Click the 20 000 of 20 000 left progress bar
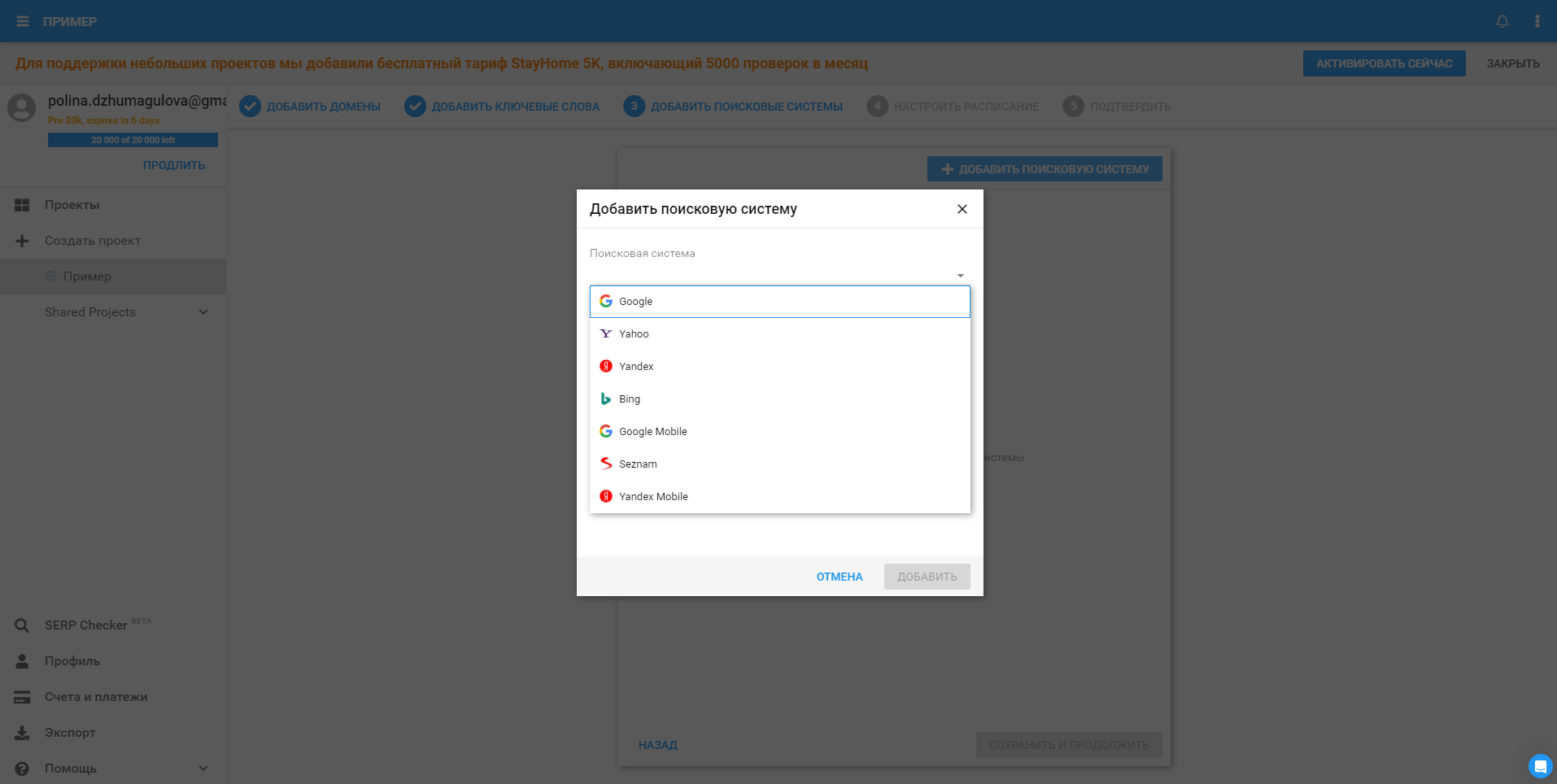 click(133, 140)
